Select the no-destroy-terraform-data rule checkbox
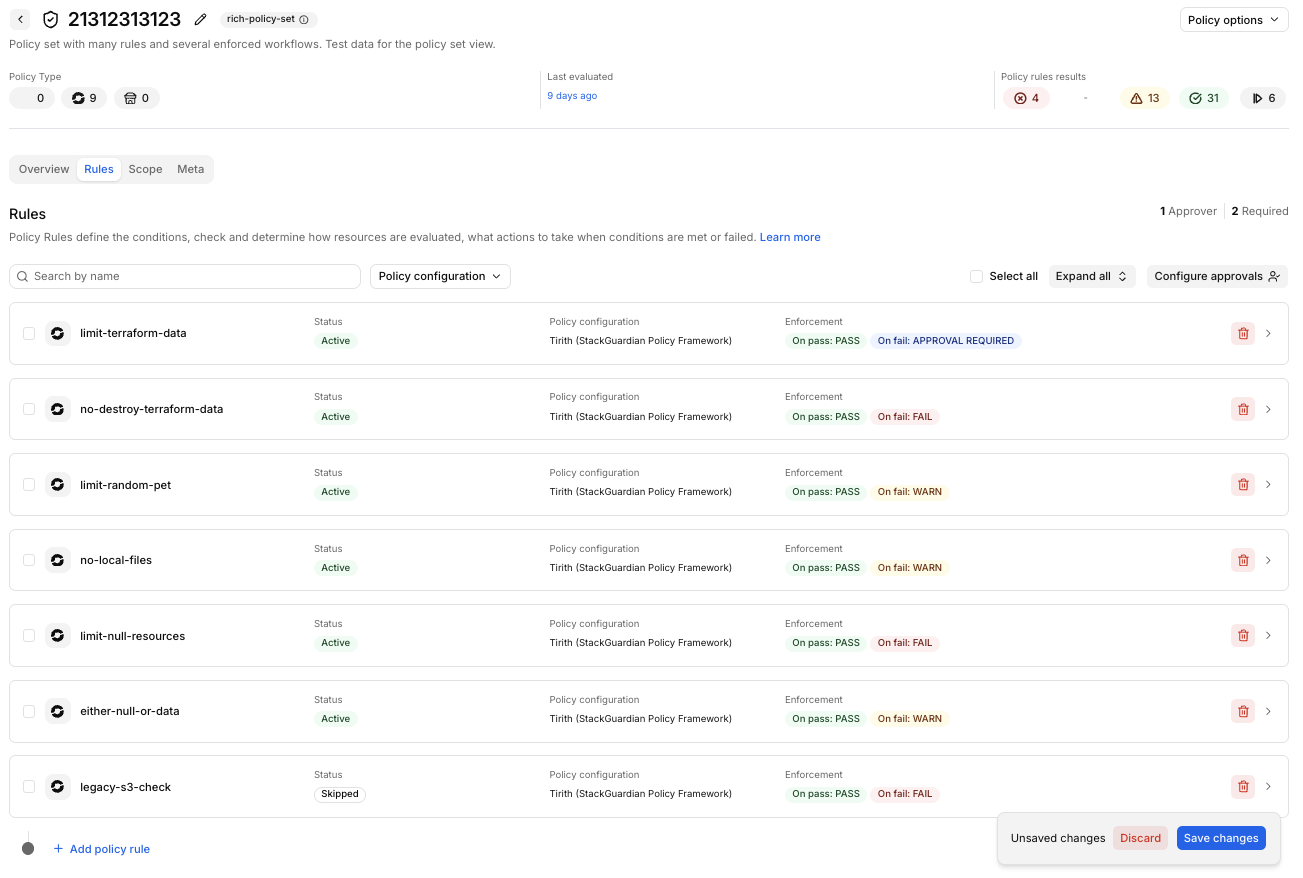The image size is (1303, 878). [29, 409]
